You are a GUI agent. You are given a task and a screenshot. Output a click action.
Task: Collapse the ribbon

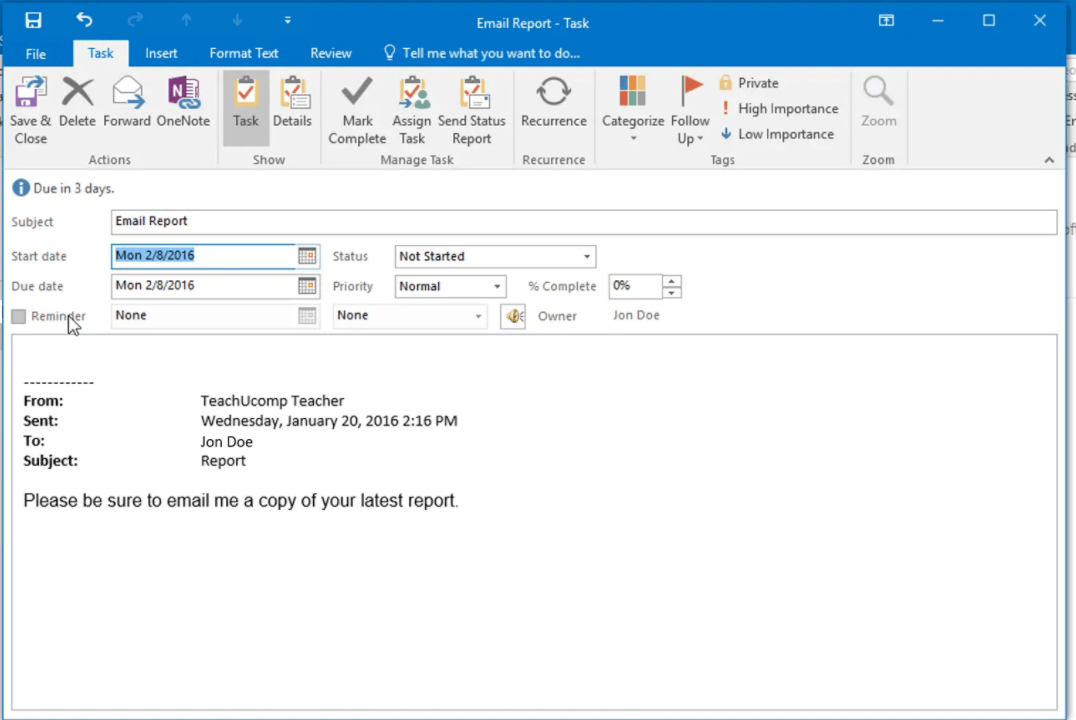point(1049,160)
